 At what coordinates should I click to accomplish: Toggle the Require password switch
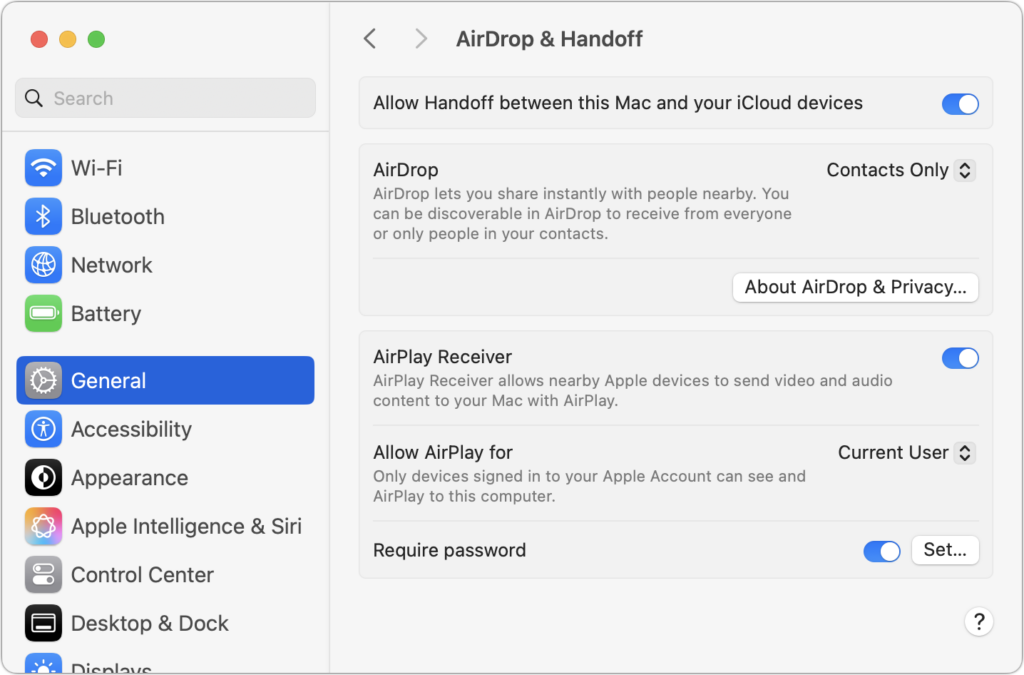[881, 550]
